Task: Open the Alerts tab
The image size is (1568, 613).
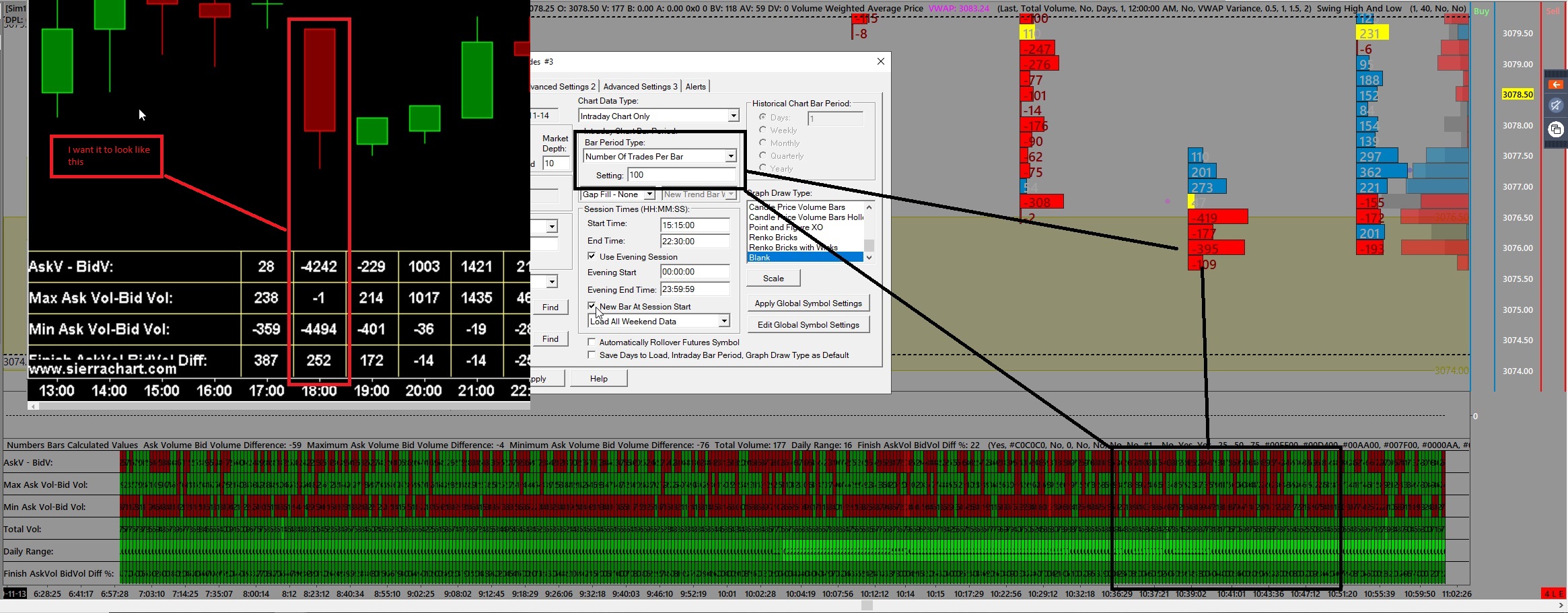Action: (695, 87)
